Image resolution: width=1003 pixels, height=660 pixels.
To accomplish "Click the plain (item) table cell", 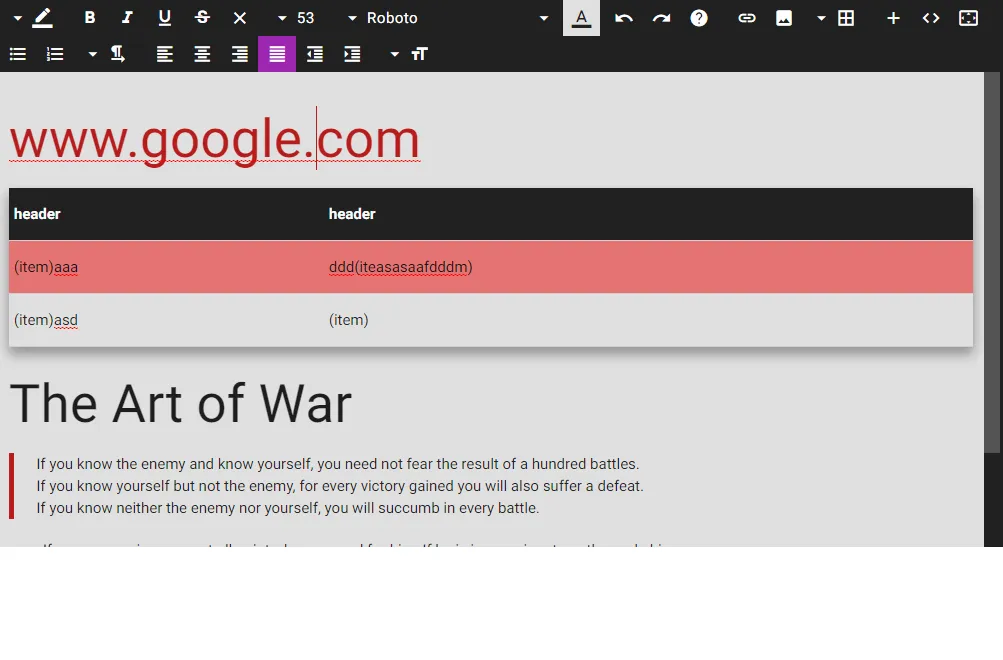I will pyautogui.click(x=648, y=320).
